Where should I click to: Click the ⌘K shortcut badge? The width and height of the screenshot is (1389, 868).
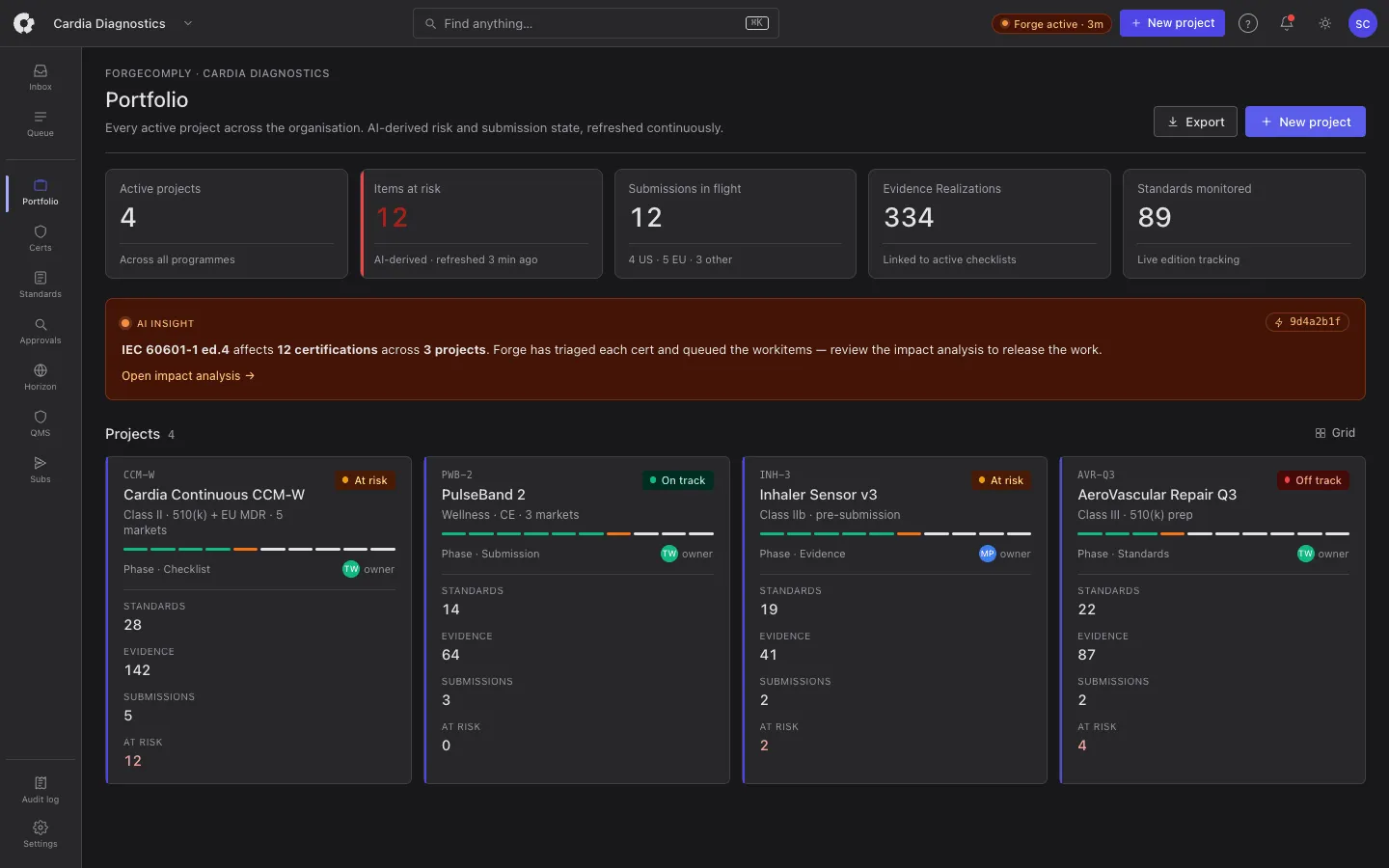(x=757, y=23)
